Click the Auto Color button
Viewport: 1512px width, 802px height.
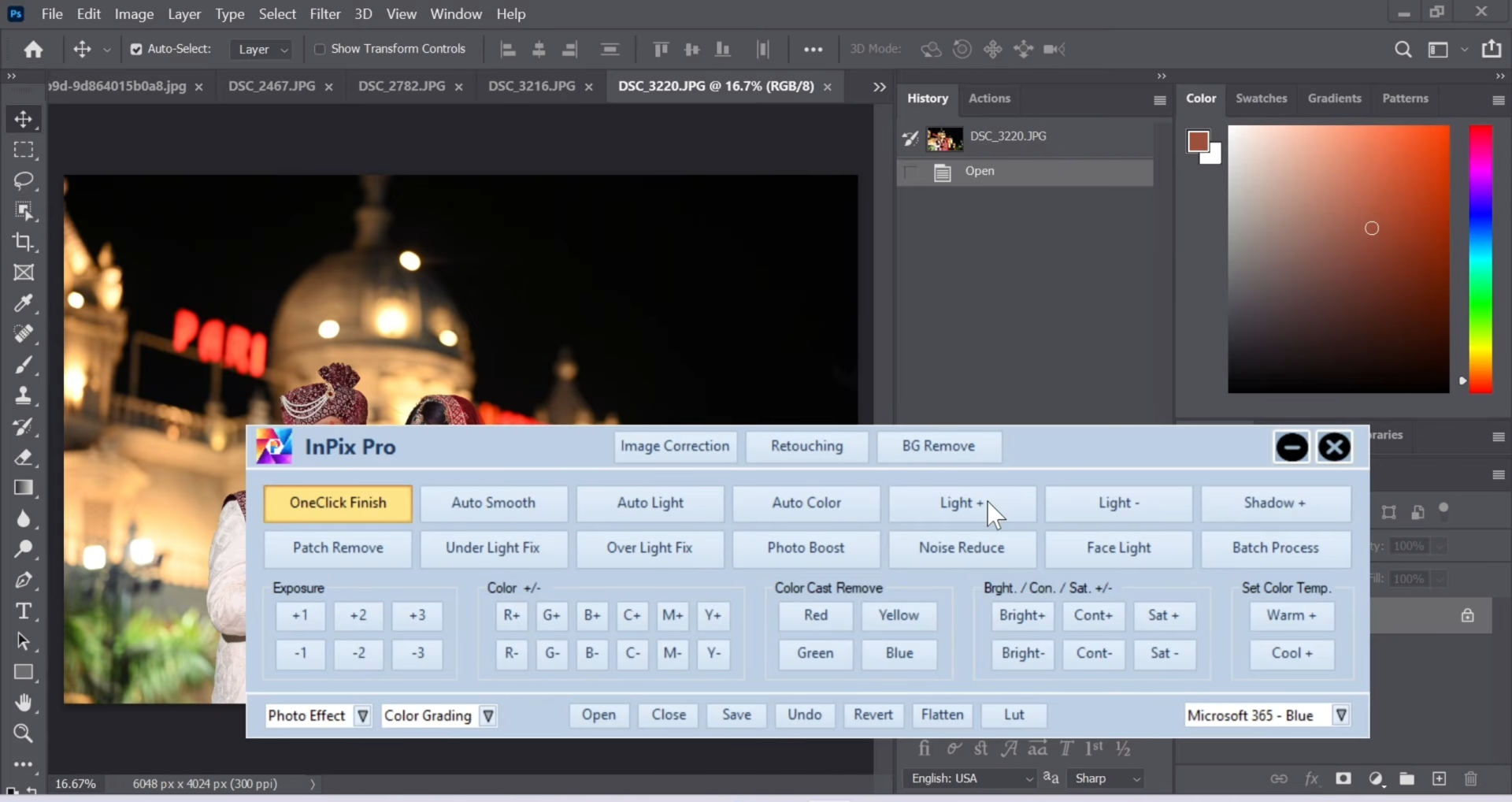[x=806, y=503]
